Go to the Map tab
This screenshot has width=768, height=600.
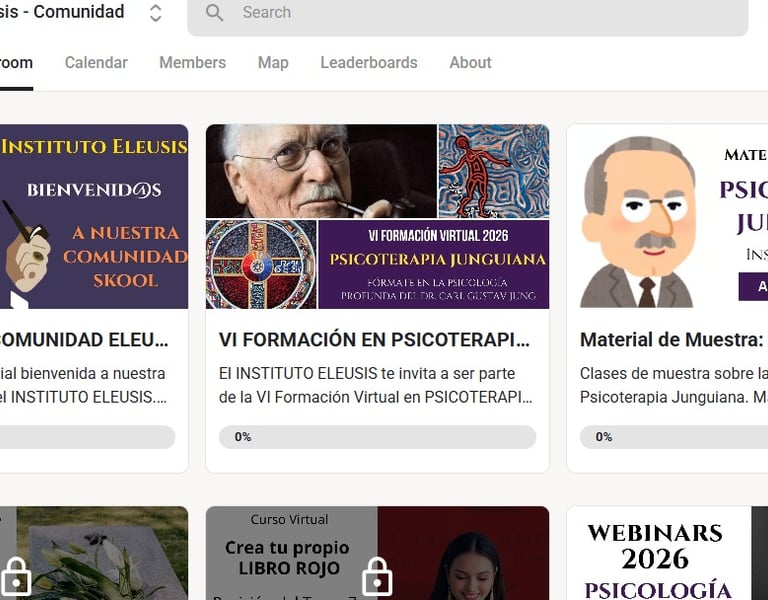[273, 63]
